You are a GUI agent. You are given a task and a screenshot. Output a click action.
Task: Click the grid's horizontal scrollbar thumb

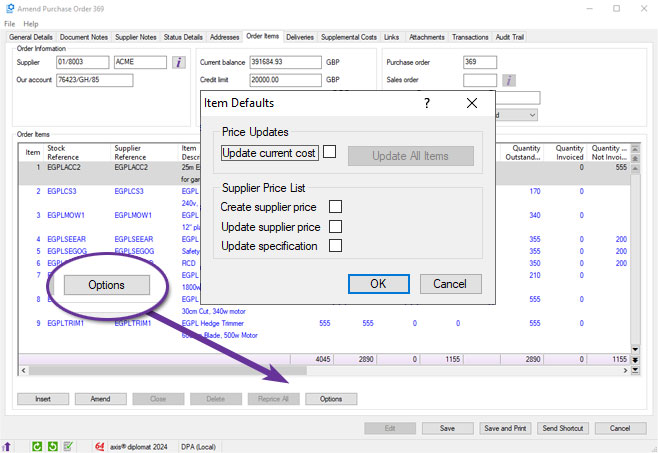click(168, 371)
